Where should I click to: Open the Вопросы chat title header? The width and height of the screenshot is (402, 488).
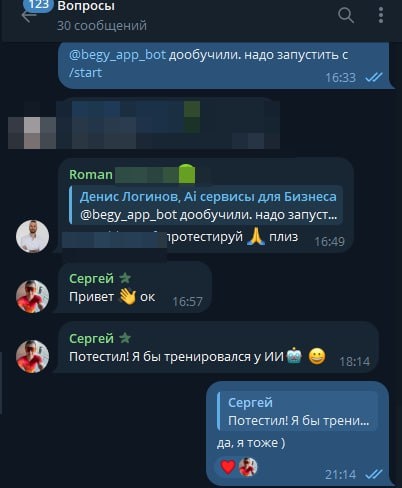pos(86,6)
